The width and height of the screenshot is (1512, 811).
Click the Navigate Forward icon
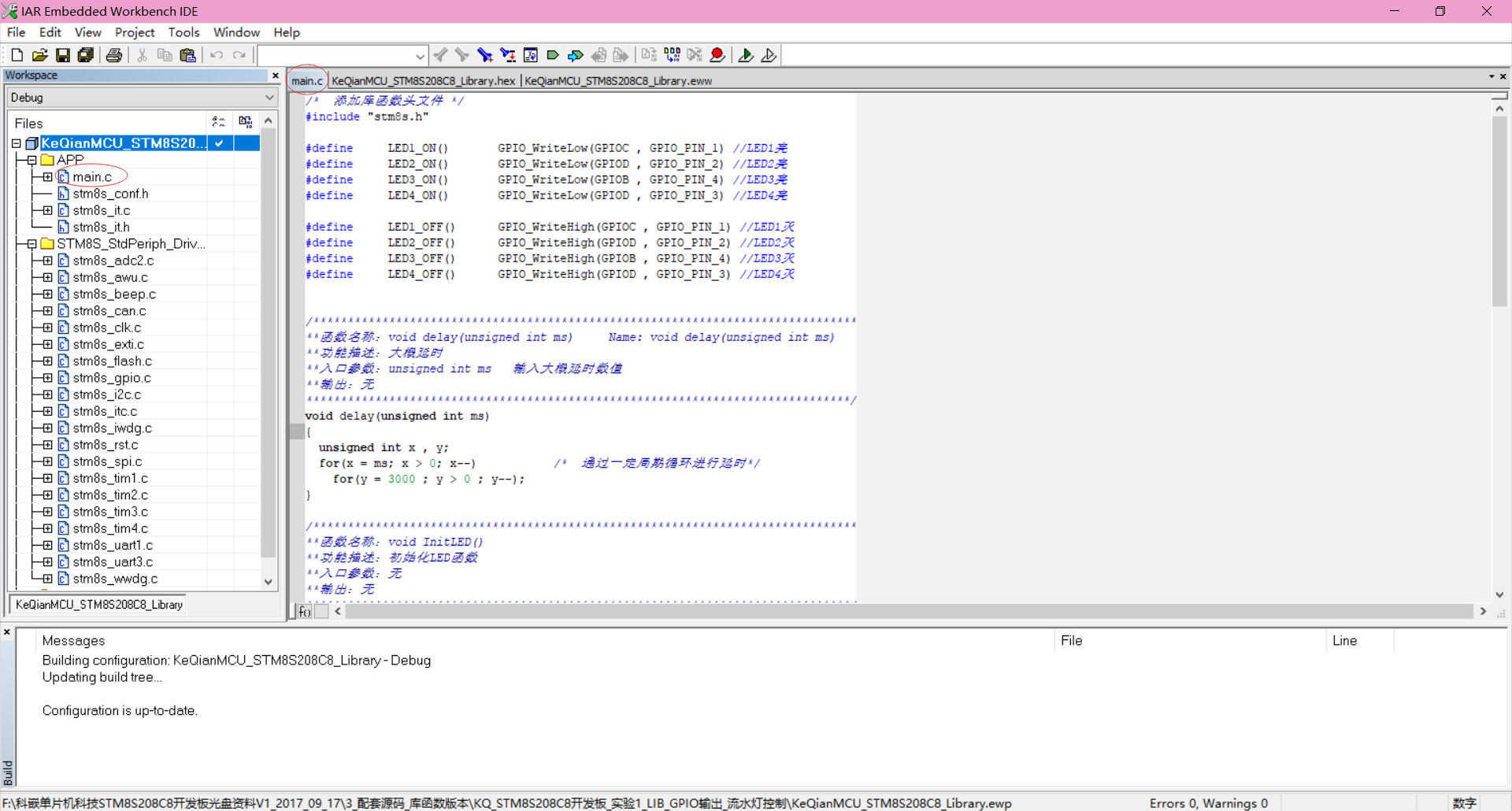pyautogui.click(x=621, y=55)
